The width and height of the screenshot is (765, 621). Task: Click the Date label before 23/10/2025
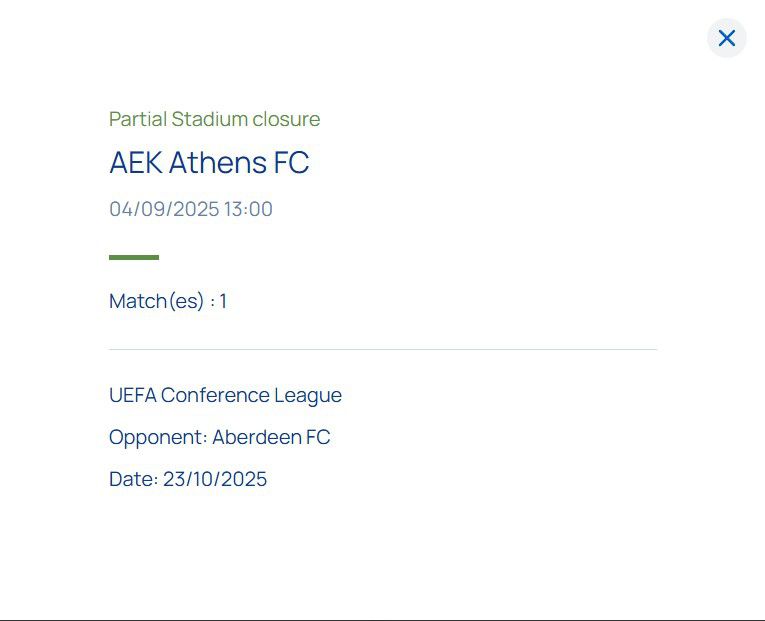(x=133, y=479)
